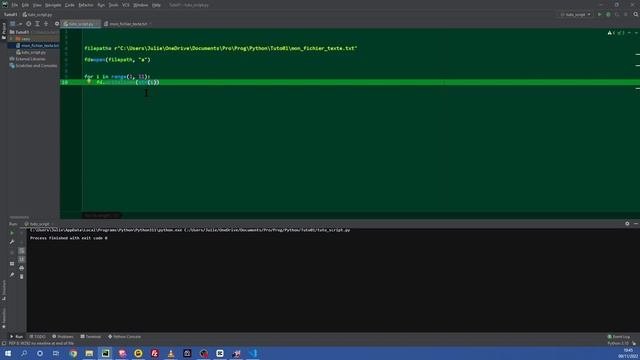This screenshot has height=360, width=640.
Task: Open File Explorer from taskbar
Action: pos(89,353)
